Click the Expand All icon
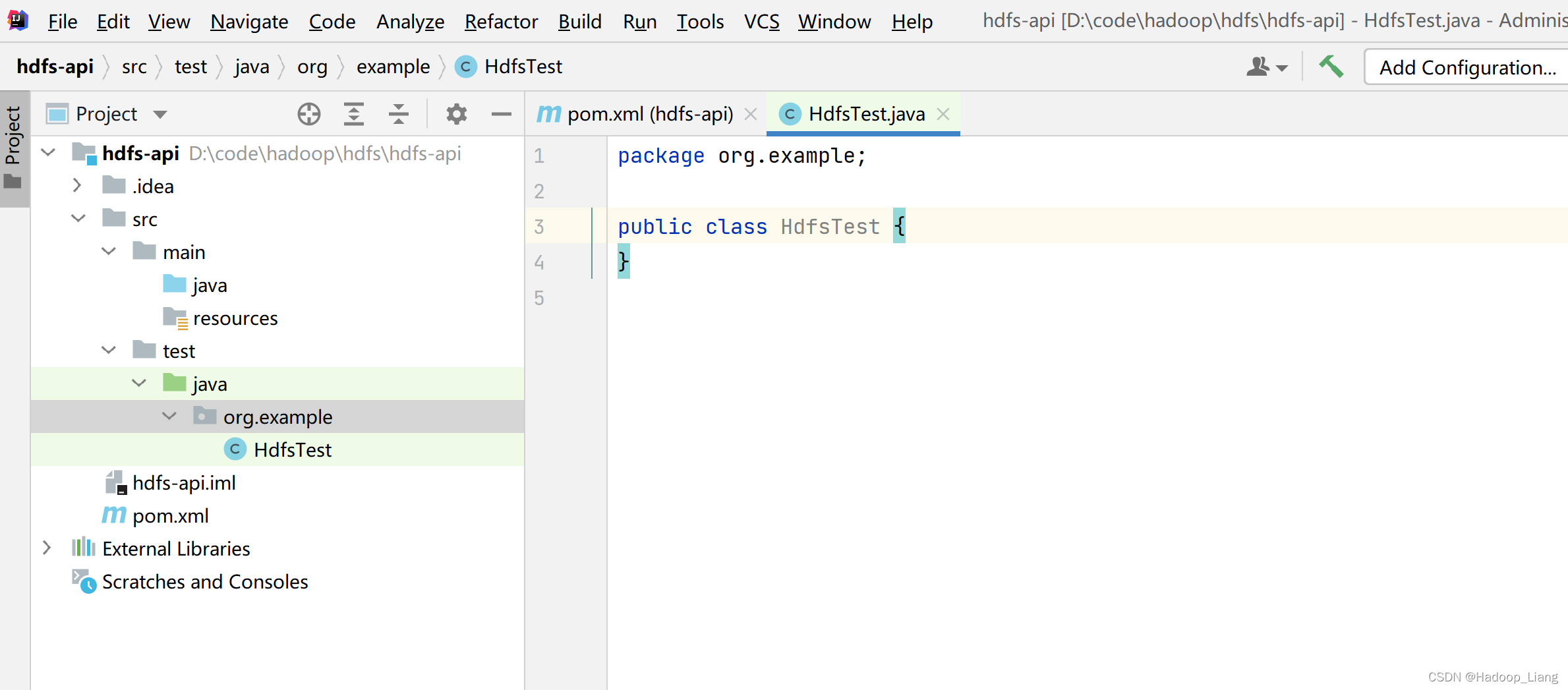The height and width of the screenshot is (690, 1568). click(x=354, y=114)
